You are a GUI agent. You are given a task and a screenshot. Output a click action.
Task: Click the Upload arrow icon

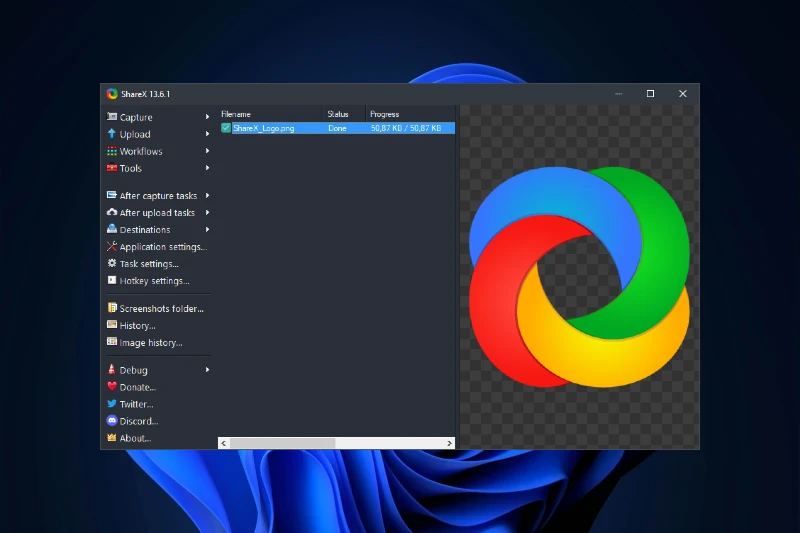tap(112, 134)
